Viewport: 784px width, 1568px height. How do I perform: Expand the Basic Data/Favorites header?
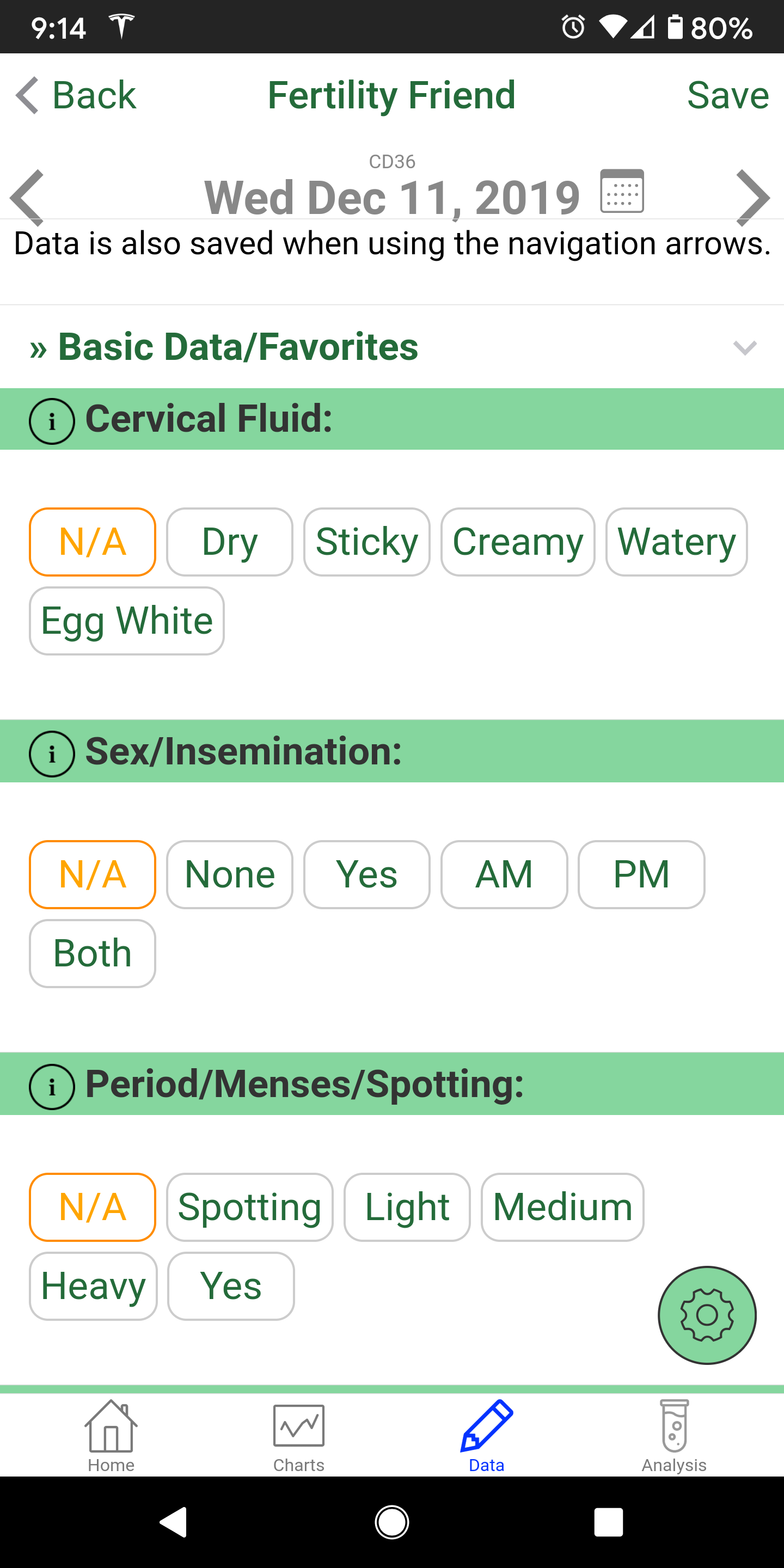[x=237, y=347]
